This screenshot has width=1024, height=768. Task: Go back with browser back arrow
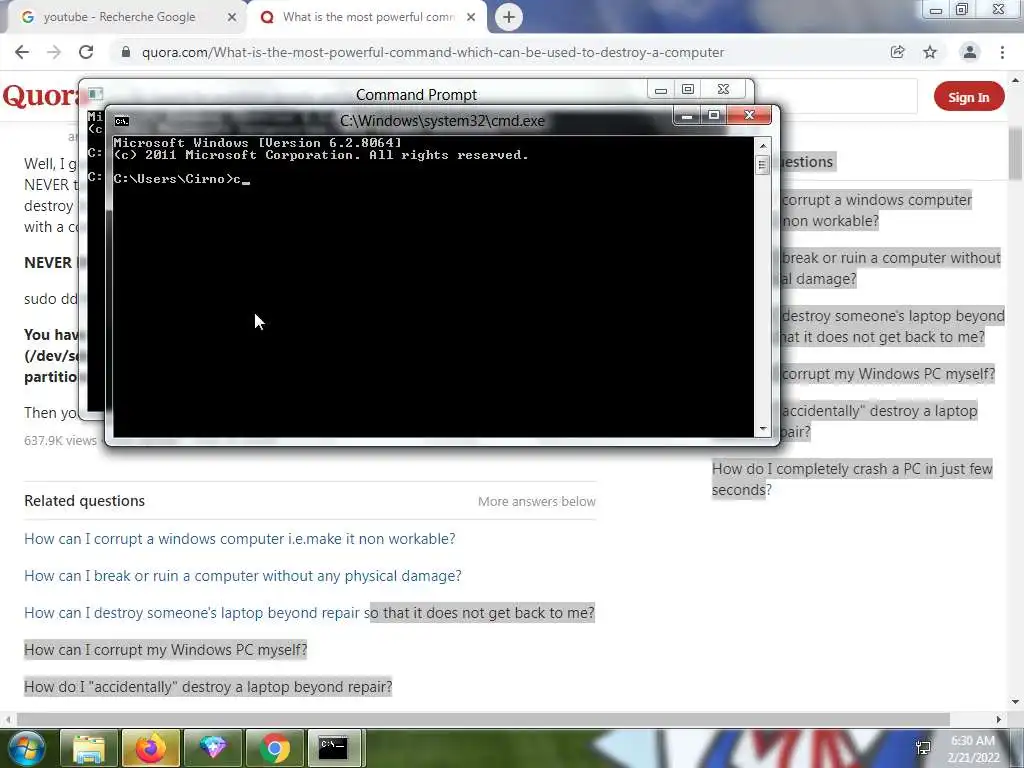click(x=22, y=52)
